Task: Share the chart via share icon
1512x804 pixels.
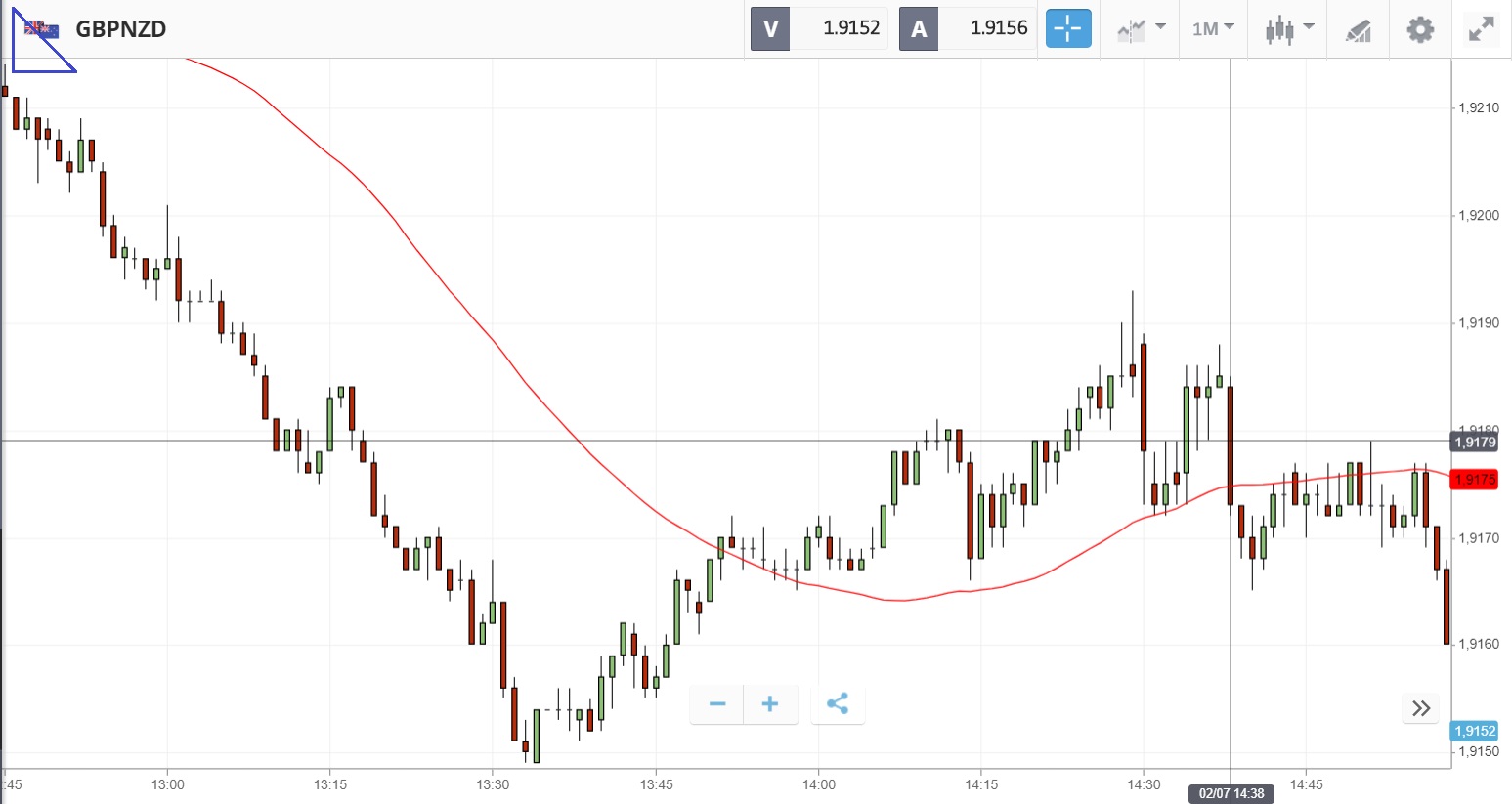Action: (838, 704)
